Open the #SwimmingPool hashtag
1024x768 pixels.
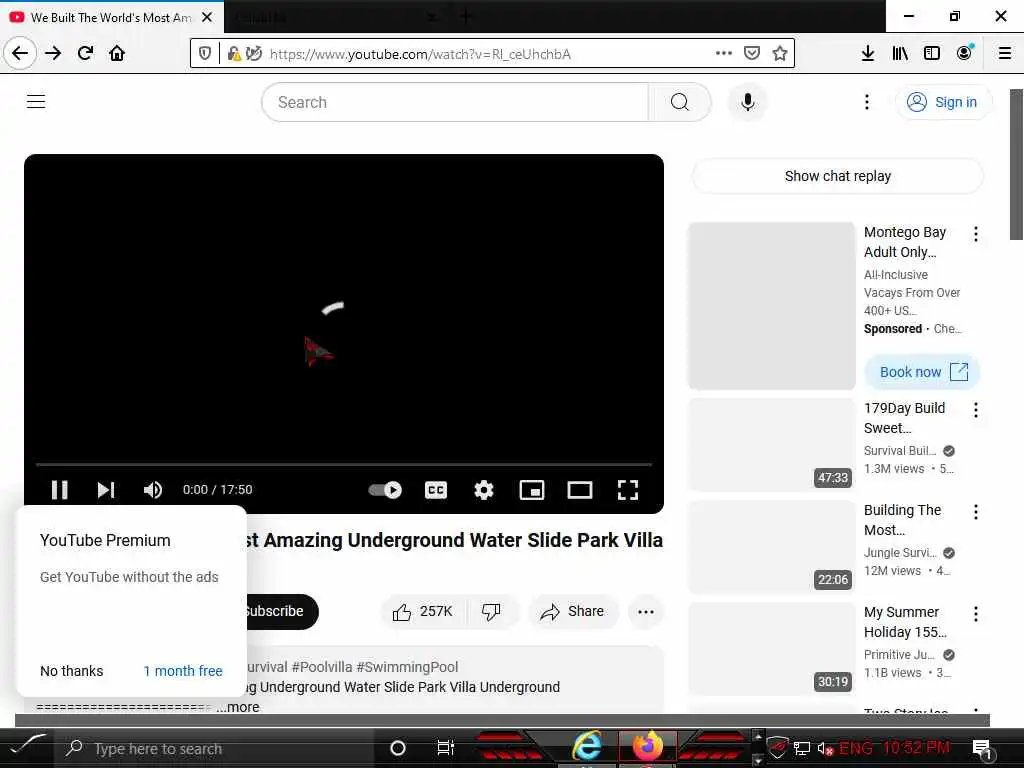tap(408, 667)
